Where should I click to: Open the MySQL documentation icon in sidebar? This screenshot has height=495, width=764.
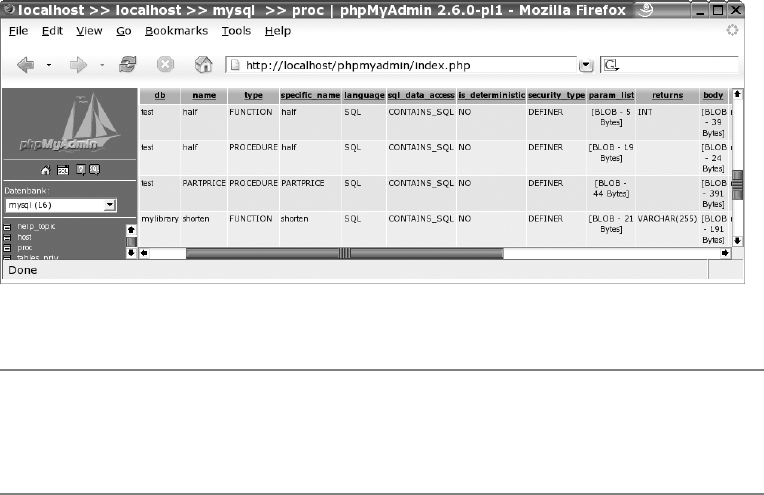point(95,170)
